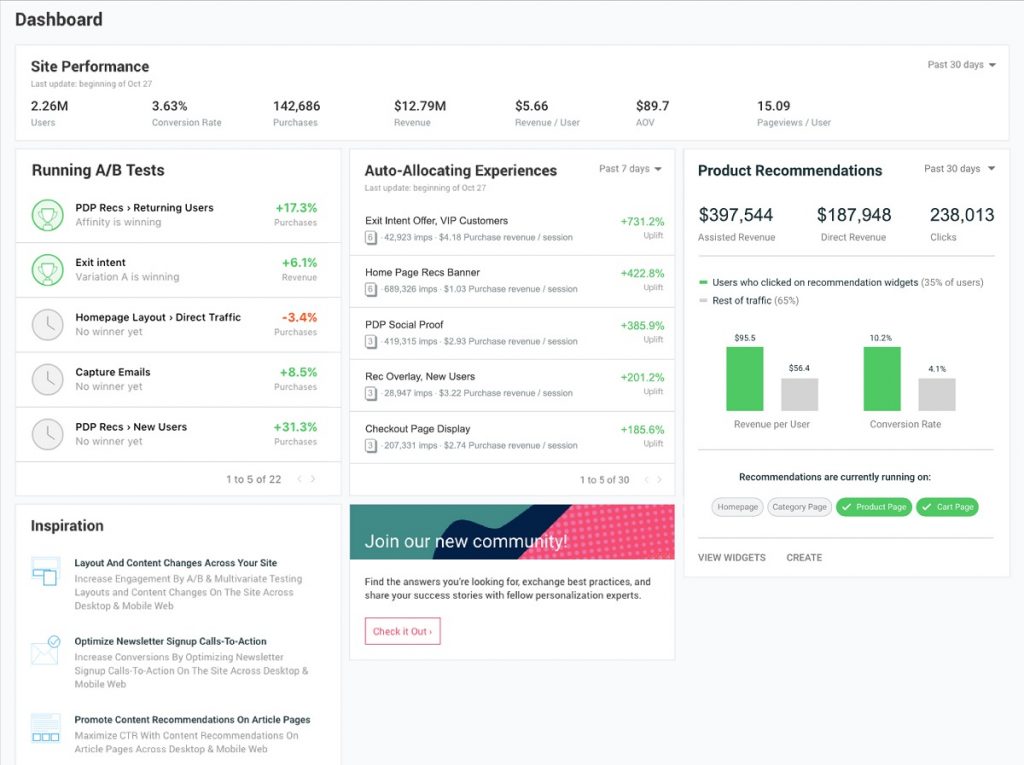Click the layout icon beside Layout And Content Changes
Viewport: 1024px width, 765px height.
click(x=44, y=572)
